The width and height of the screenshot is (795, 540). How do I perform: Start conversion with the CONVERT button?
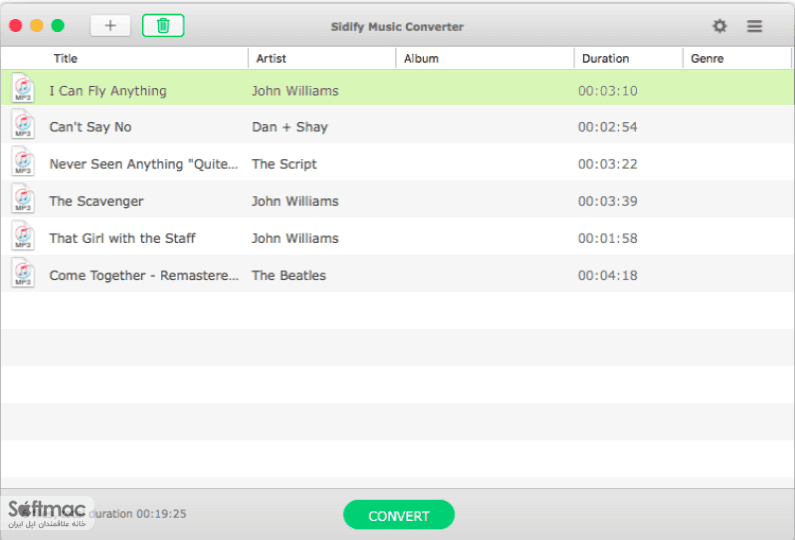tap(399, 515)
